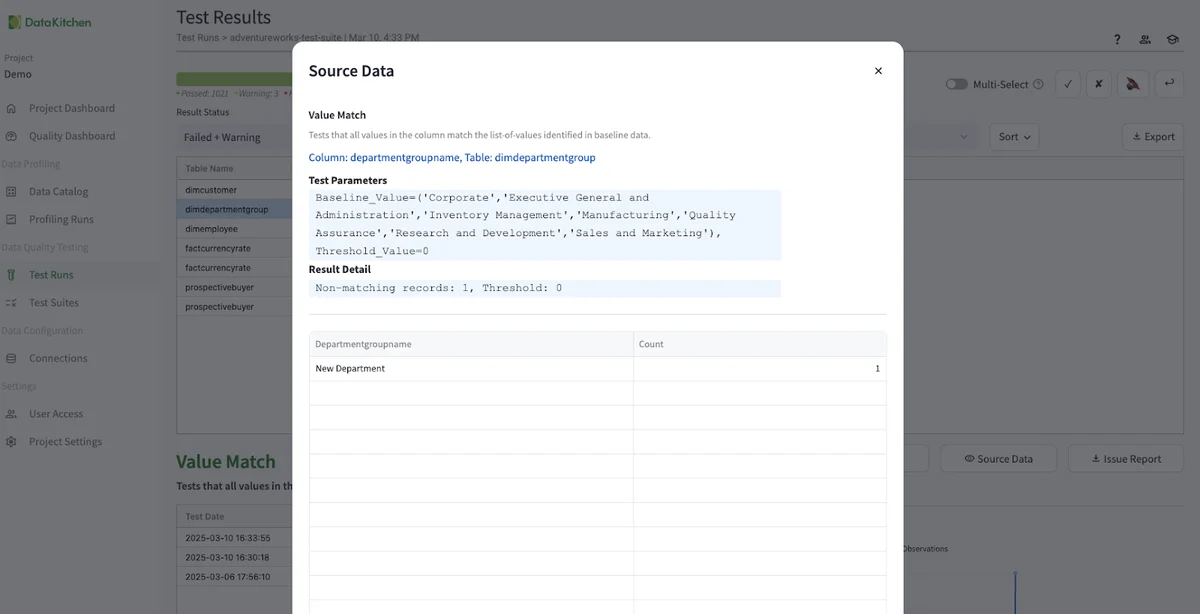Click the mute/inactive icon button
This screenshot has height=614, width=1200.
point(1133,85)
